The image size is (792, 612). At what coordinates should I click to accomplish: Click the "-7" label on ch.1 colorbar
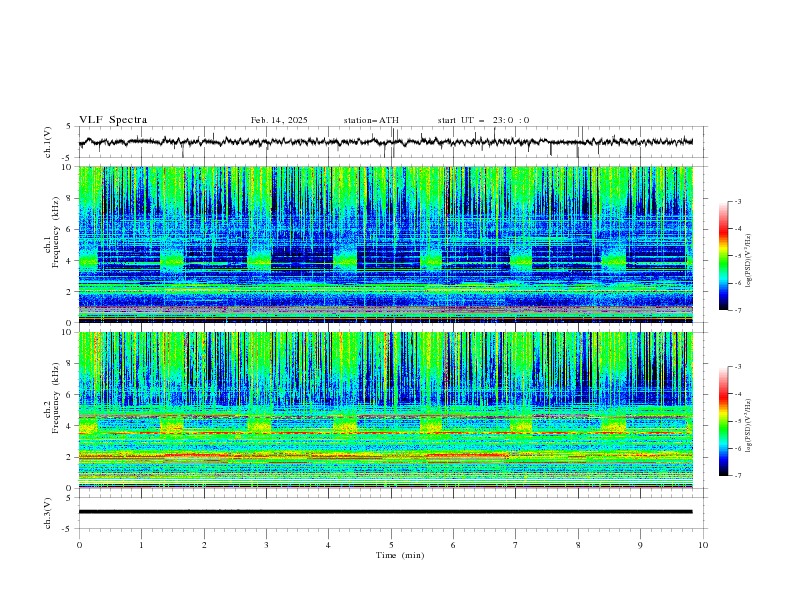tap(737, 310)
